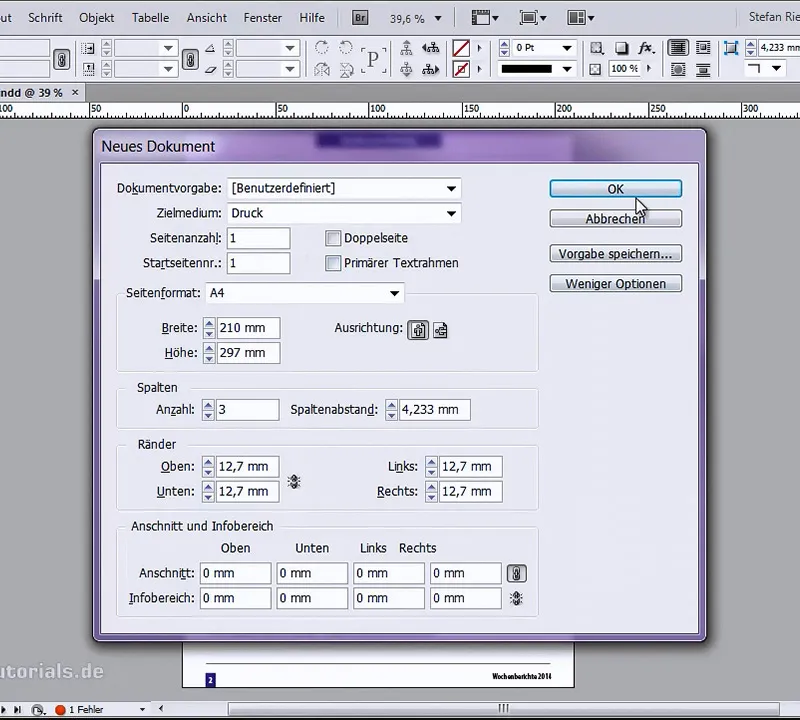
Task: Click the Anschnitt Oben 0 mm field
Action: (x=235, y=574)
